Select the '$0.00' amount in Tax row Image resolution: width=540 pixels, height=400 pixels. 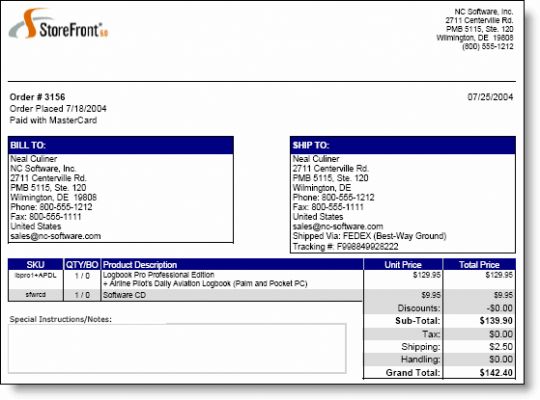501,334
